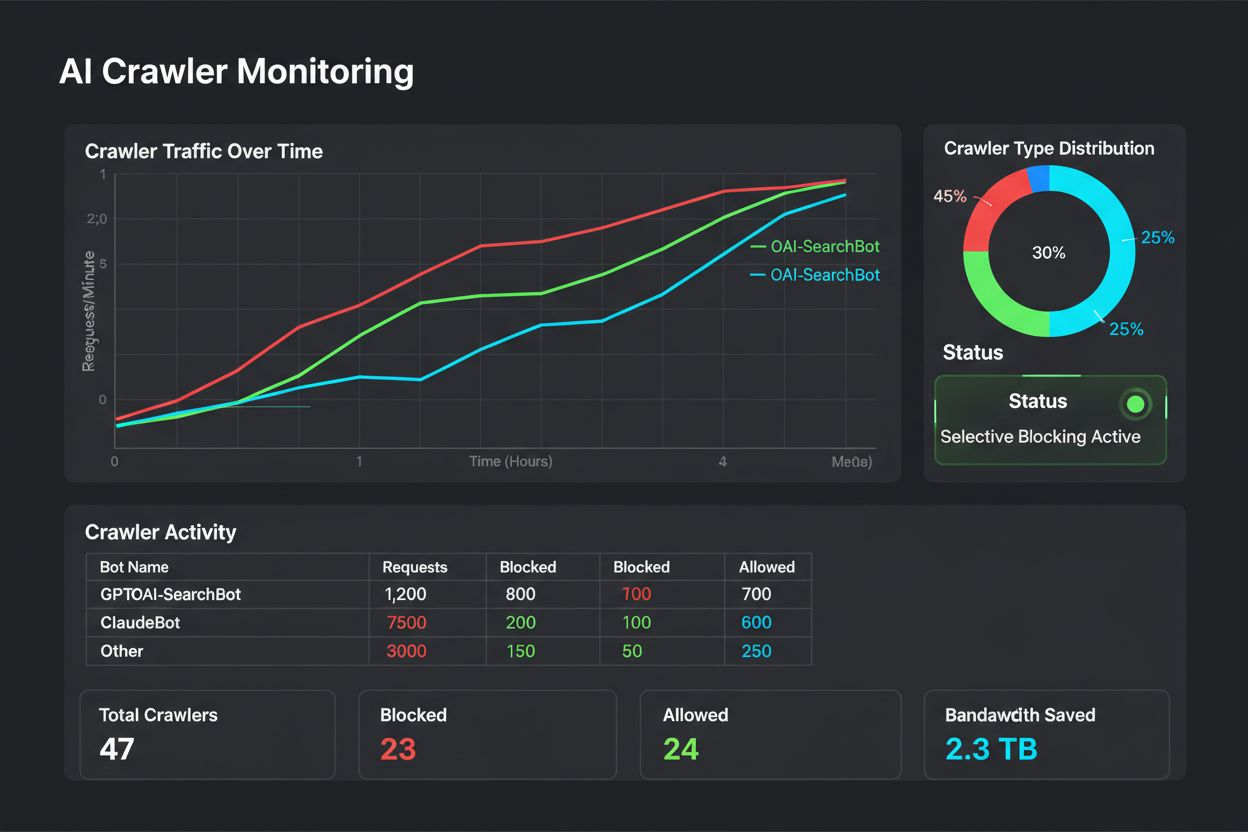Click the green Selective Blocking status indicator

[1134, 404]
